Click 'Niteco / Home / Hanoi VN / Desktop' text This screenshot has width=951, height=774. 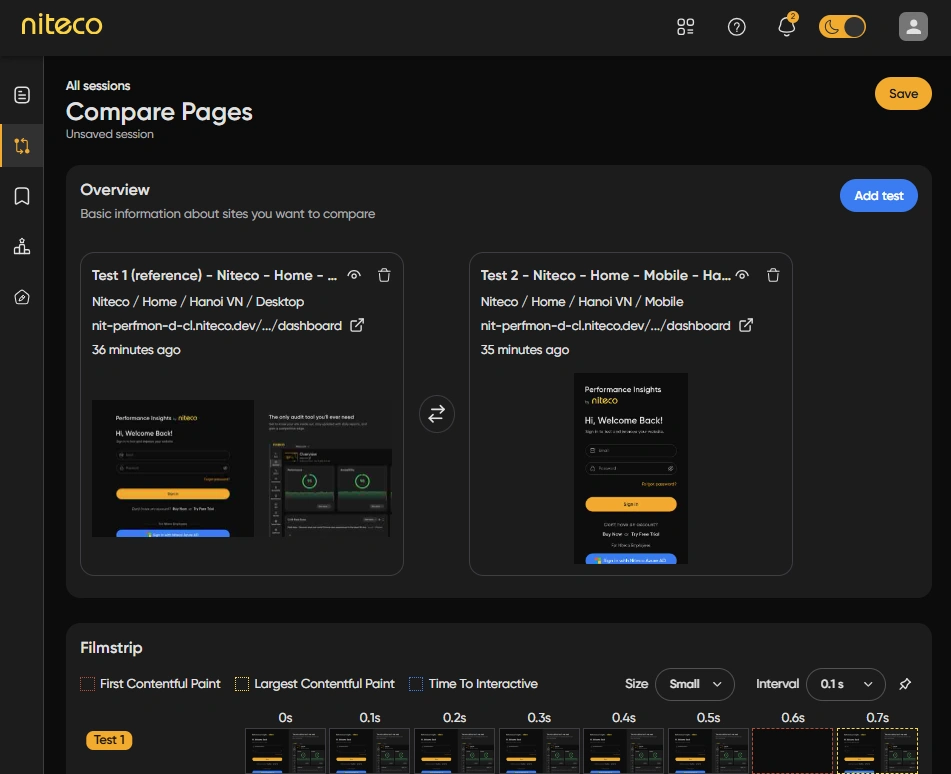[x=198, y=301]
